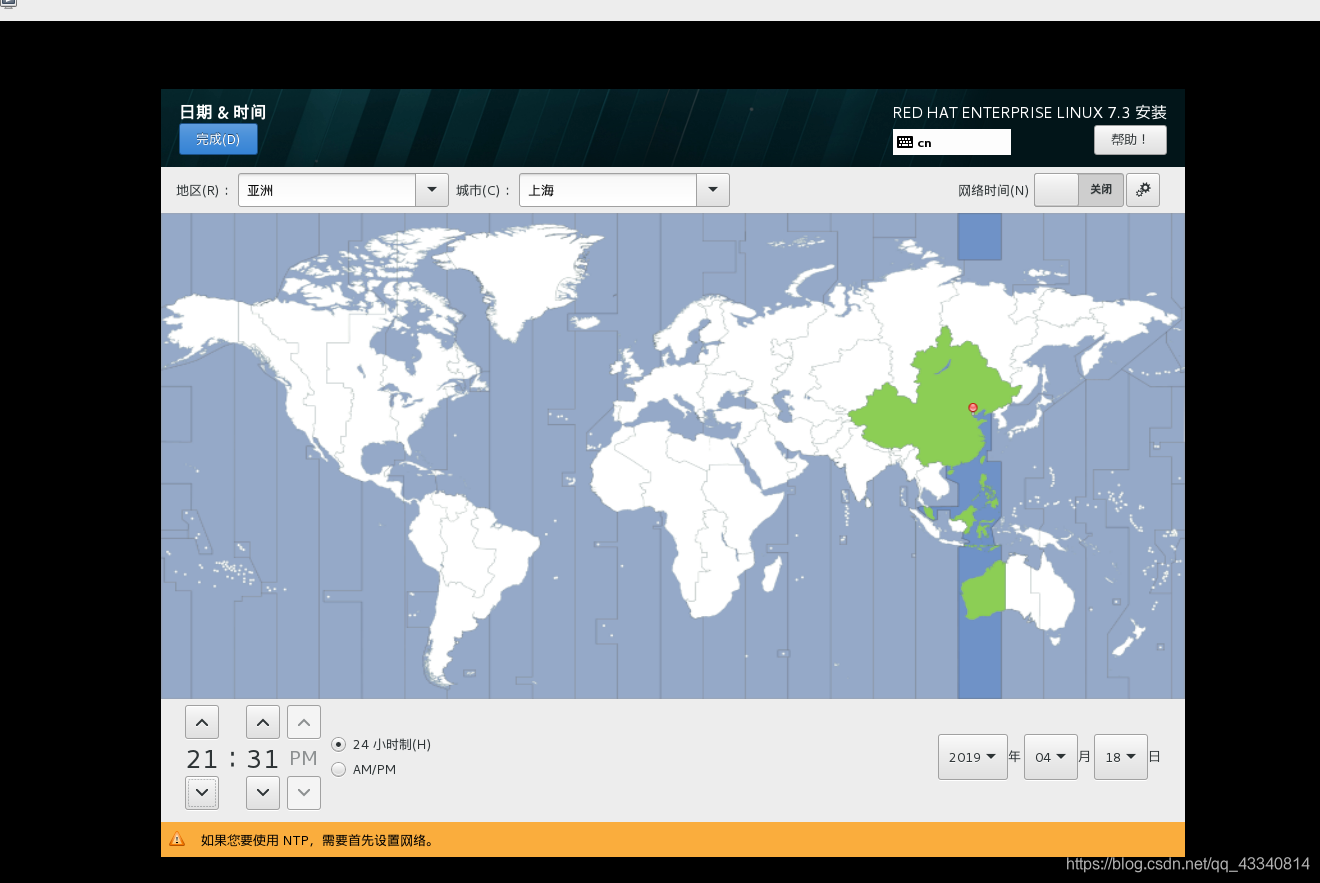Click the AM/PM up arrow

[304, 722]
